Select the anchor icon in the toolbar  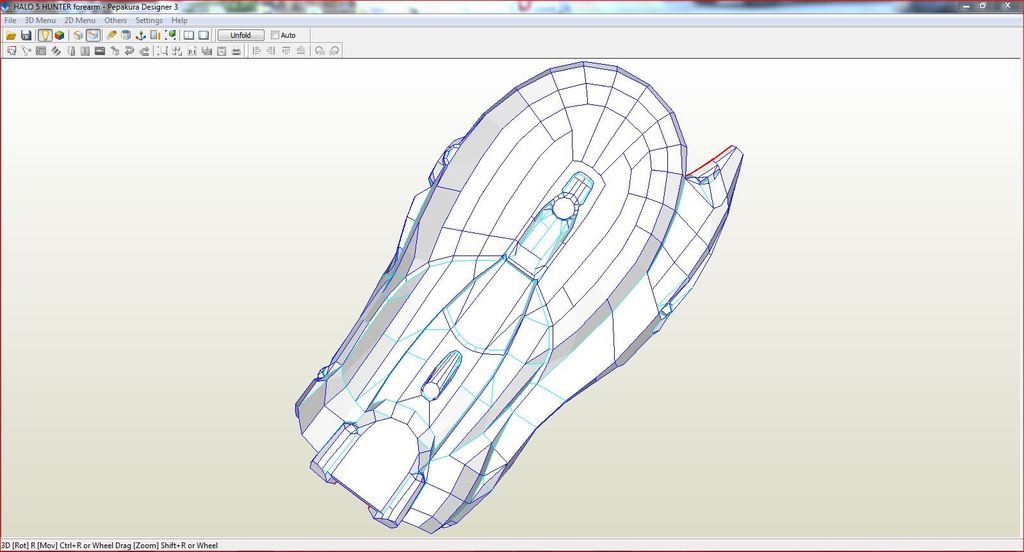click(x=141, y=35)
